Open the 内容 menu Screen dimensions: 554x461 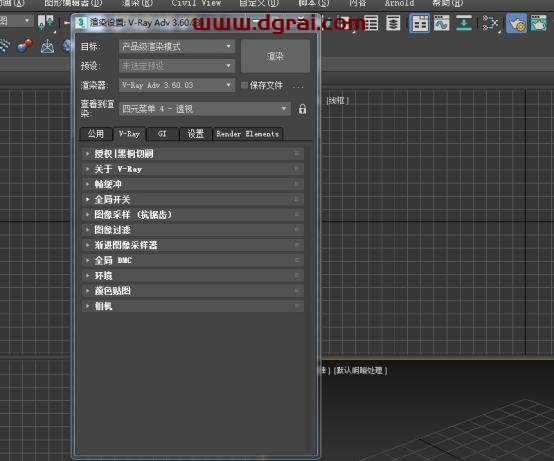[x=358, y=3]
